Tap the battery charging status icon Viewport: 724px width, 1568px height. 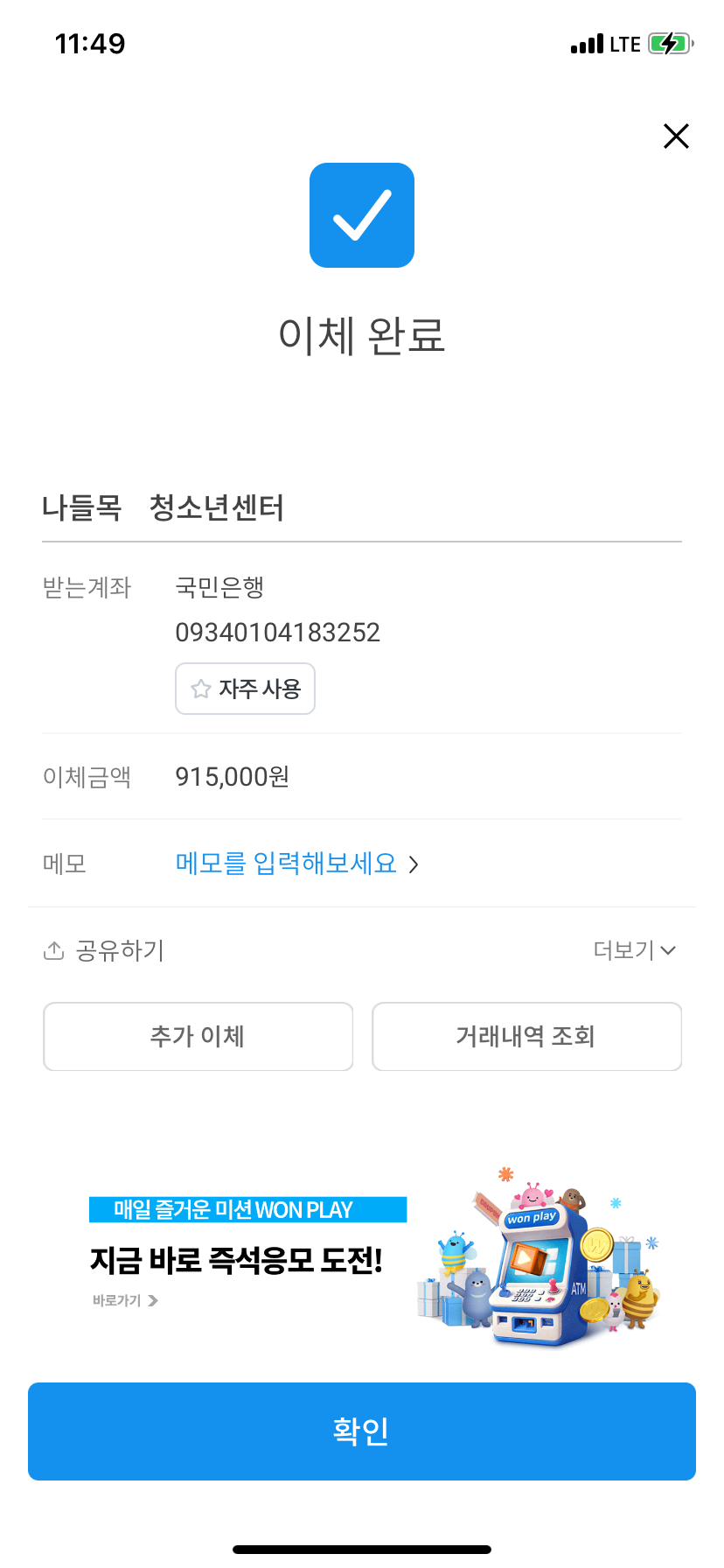(670, 44)
